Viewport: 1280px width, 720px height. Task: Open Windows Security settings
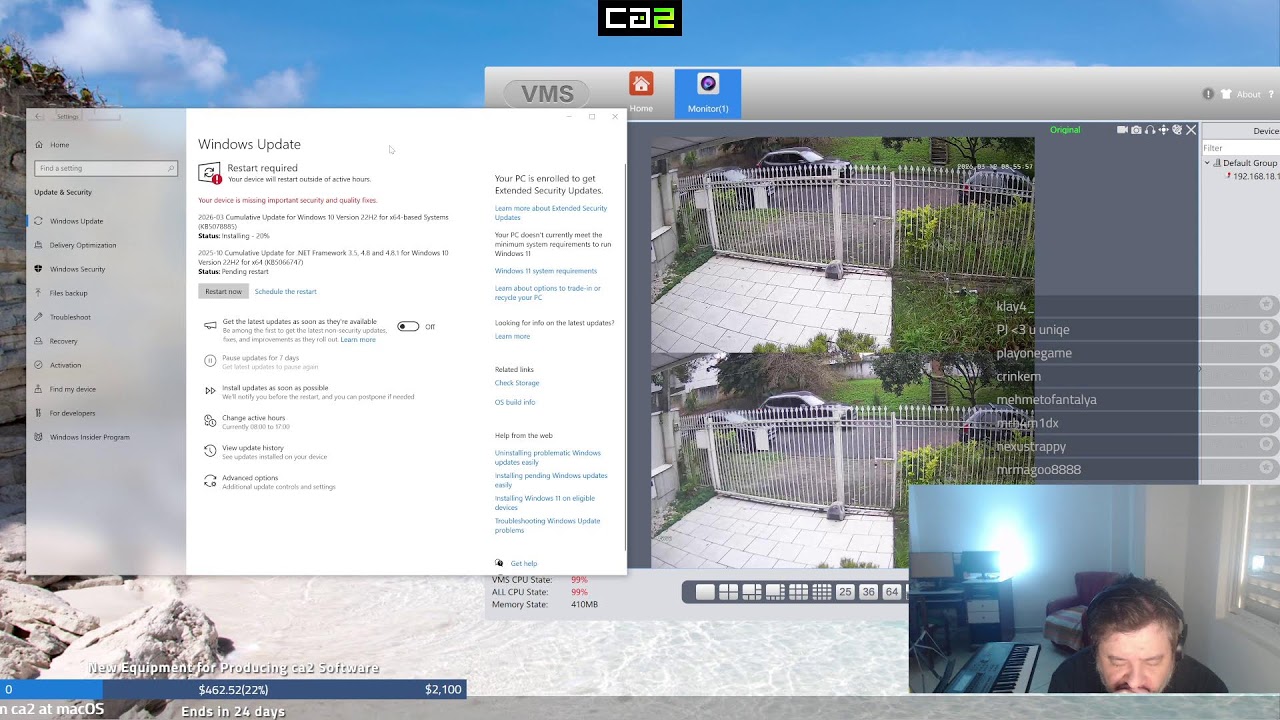click(77, 269)
